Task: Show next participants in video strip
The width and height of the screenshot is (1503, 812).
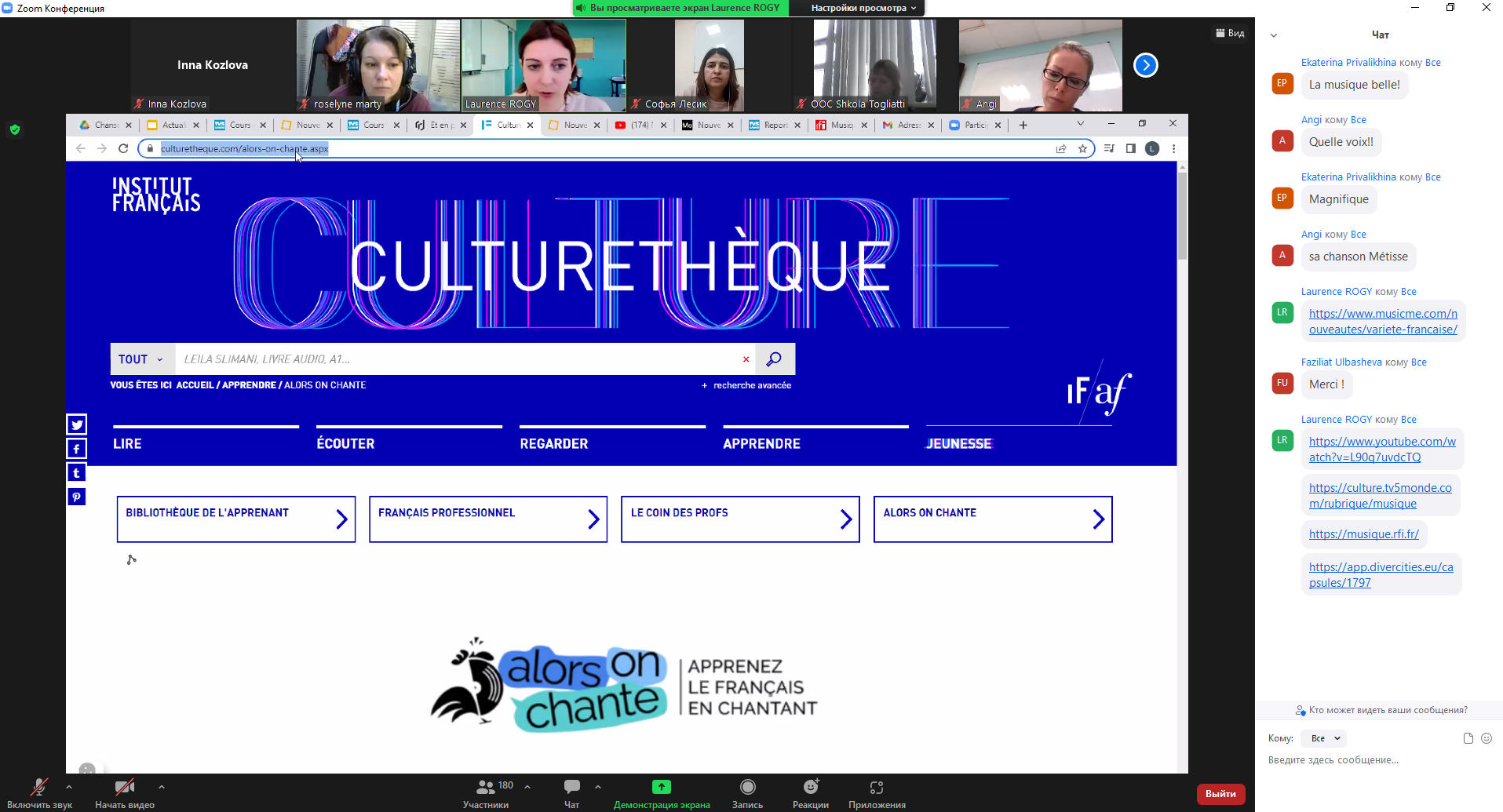Action: click(1146, 65)
